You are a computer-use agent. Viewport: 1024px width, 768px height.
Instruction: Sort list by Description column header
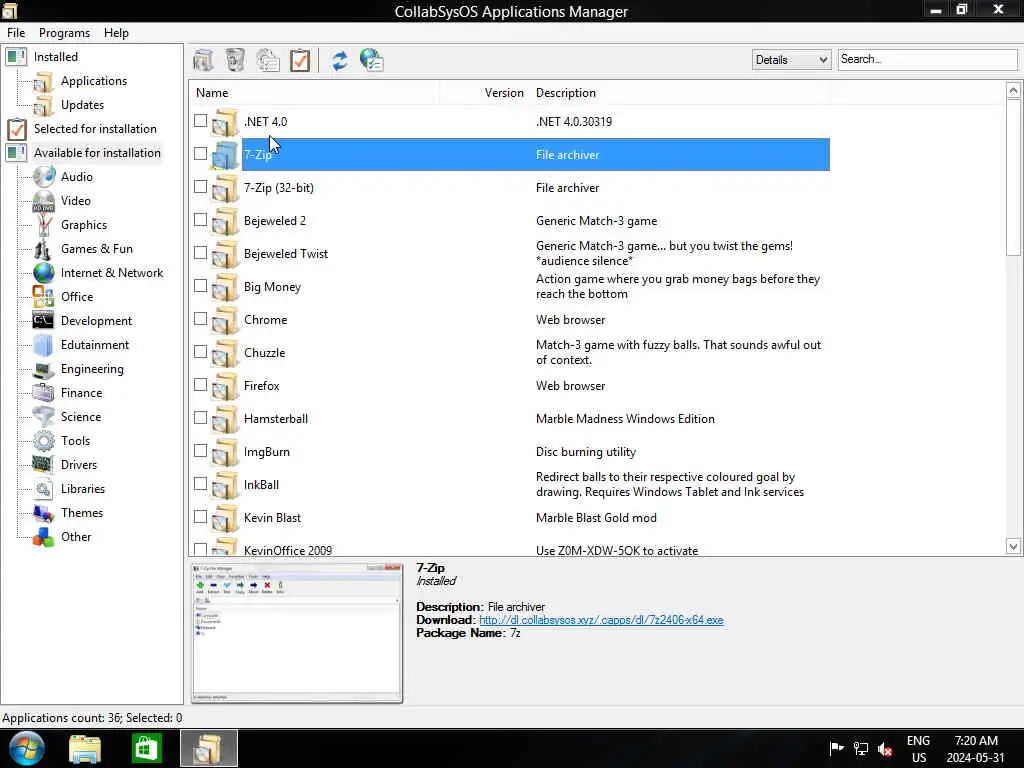[x=566, y=93]
